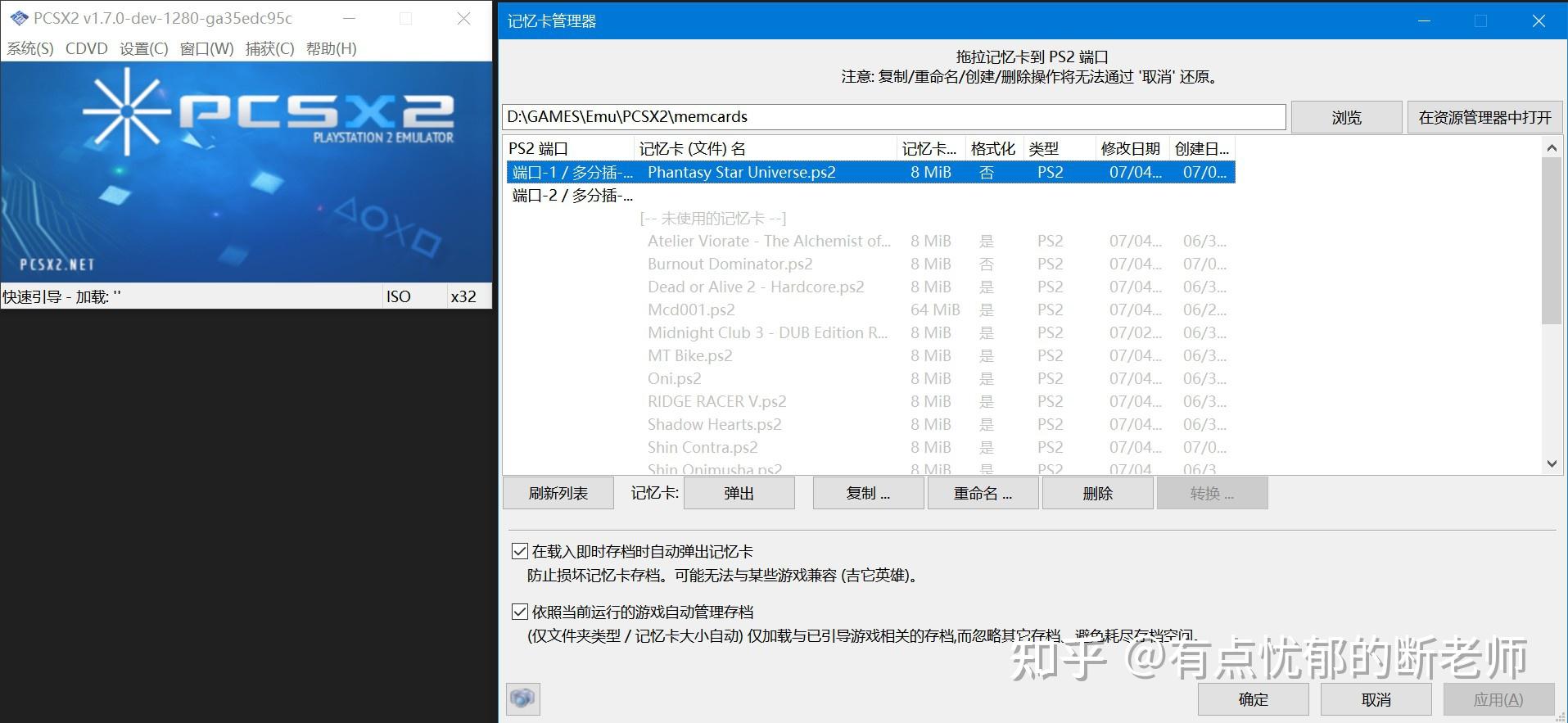Click the 07/02... date for Midnight Club 3

point(1136,332)
